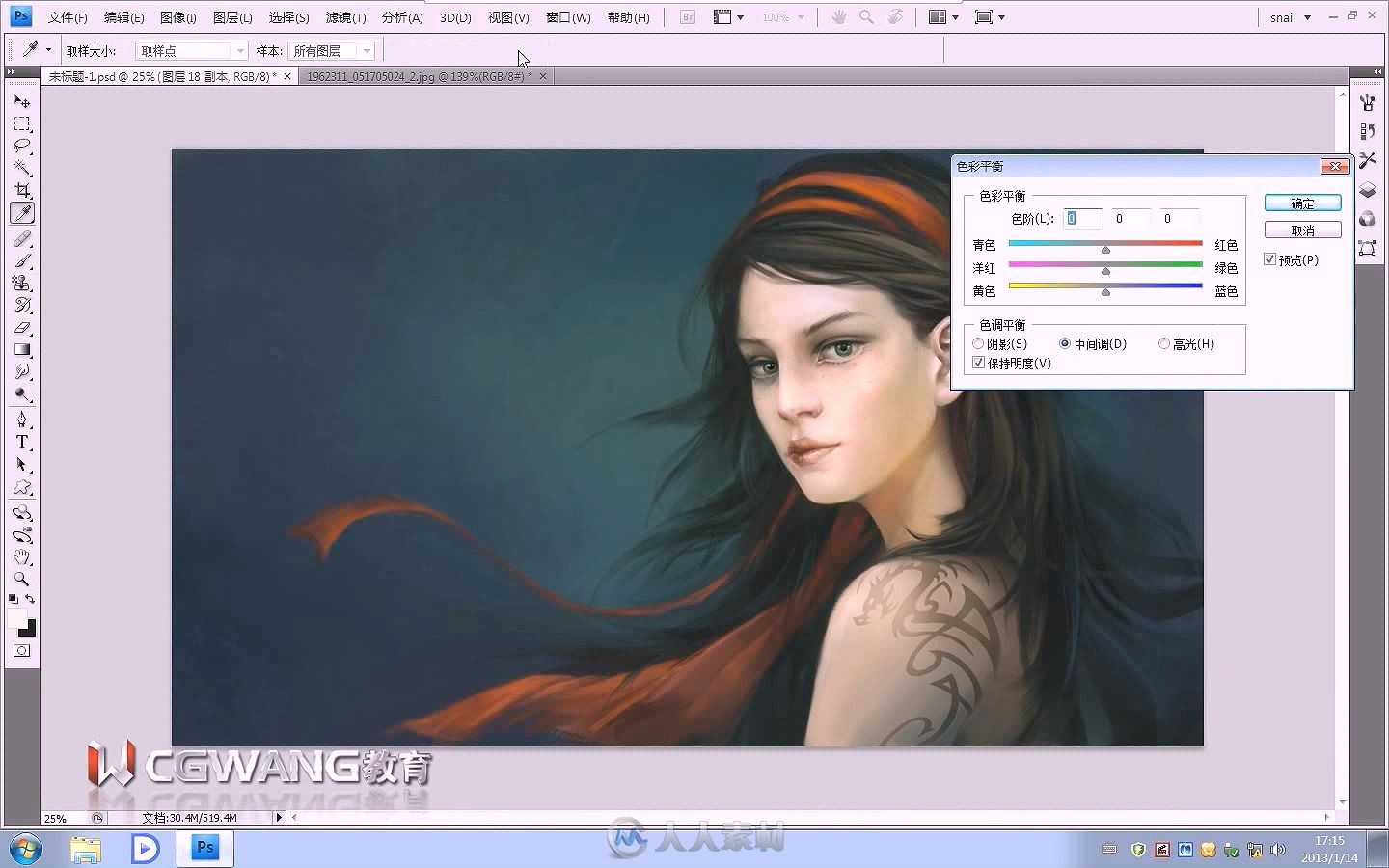The height and width of the screenshot is (868, 1389).
Task: Select the 阴影(S) shadows radio button
Action: pos(978,343)
